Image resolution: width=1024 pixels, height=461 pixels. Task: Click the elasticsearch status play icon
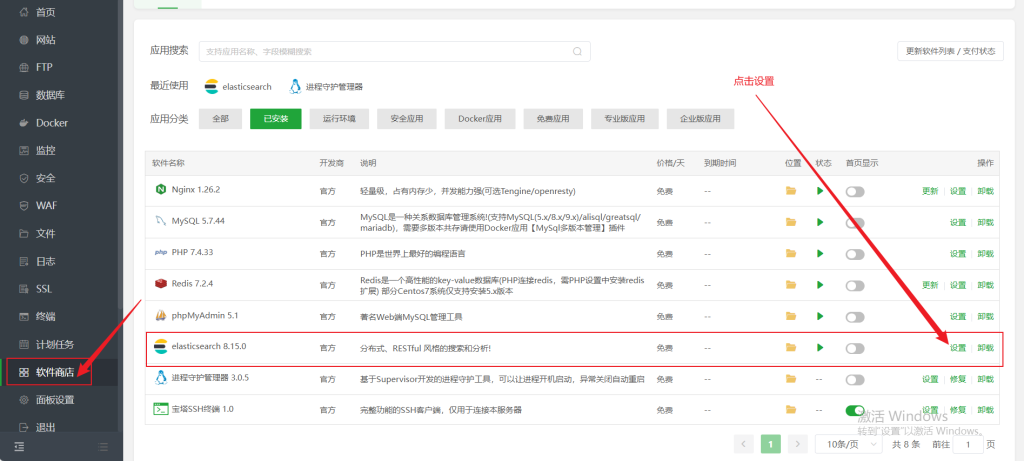click(x=820, y=347)
